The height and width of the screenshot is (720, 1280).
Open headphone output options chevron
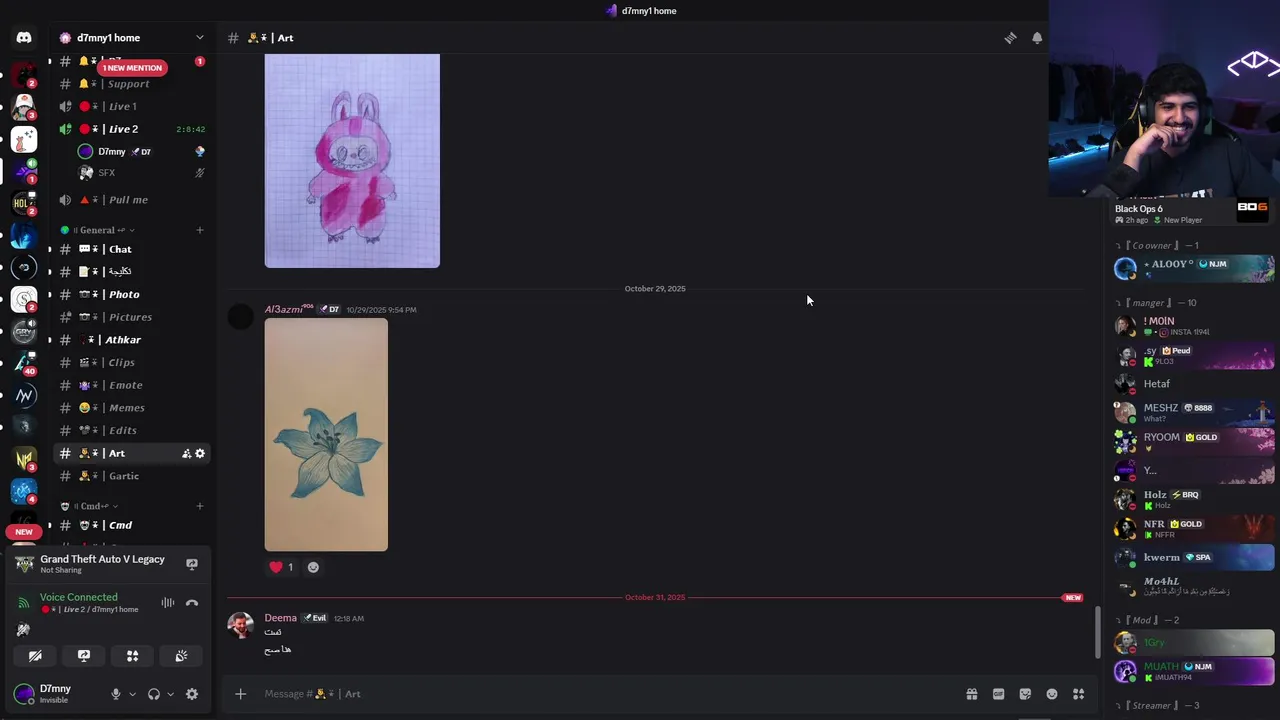click(170, 694)
